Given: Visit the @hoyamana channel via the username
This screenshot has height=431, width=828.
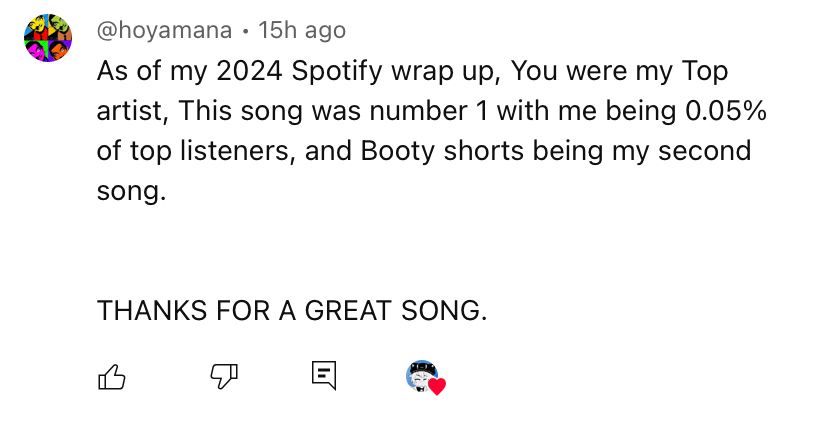Looking at the screenshot, I should coord(164,31).
